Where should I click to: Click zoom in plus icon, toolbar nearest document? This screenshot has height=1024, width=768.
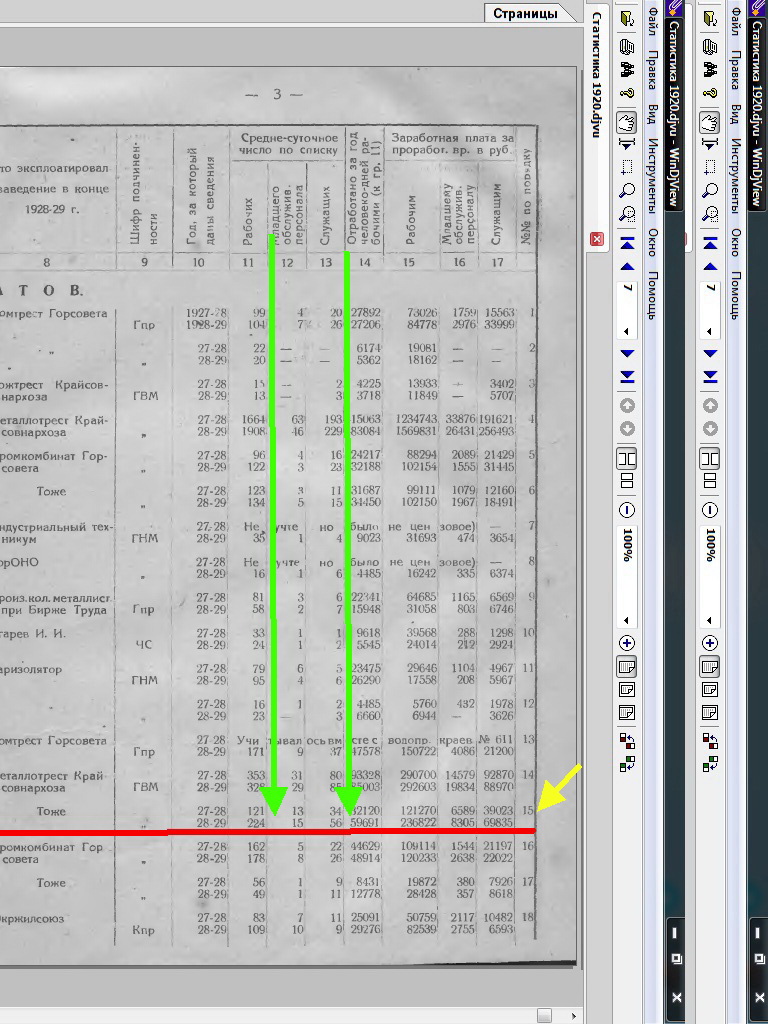(627, 642)
